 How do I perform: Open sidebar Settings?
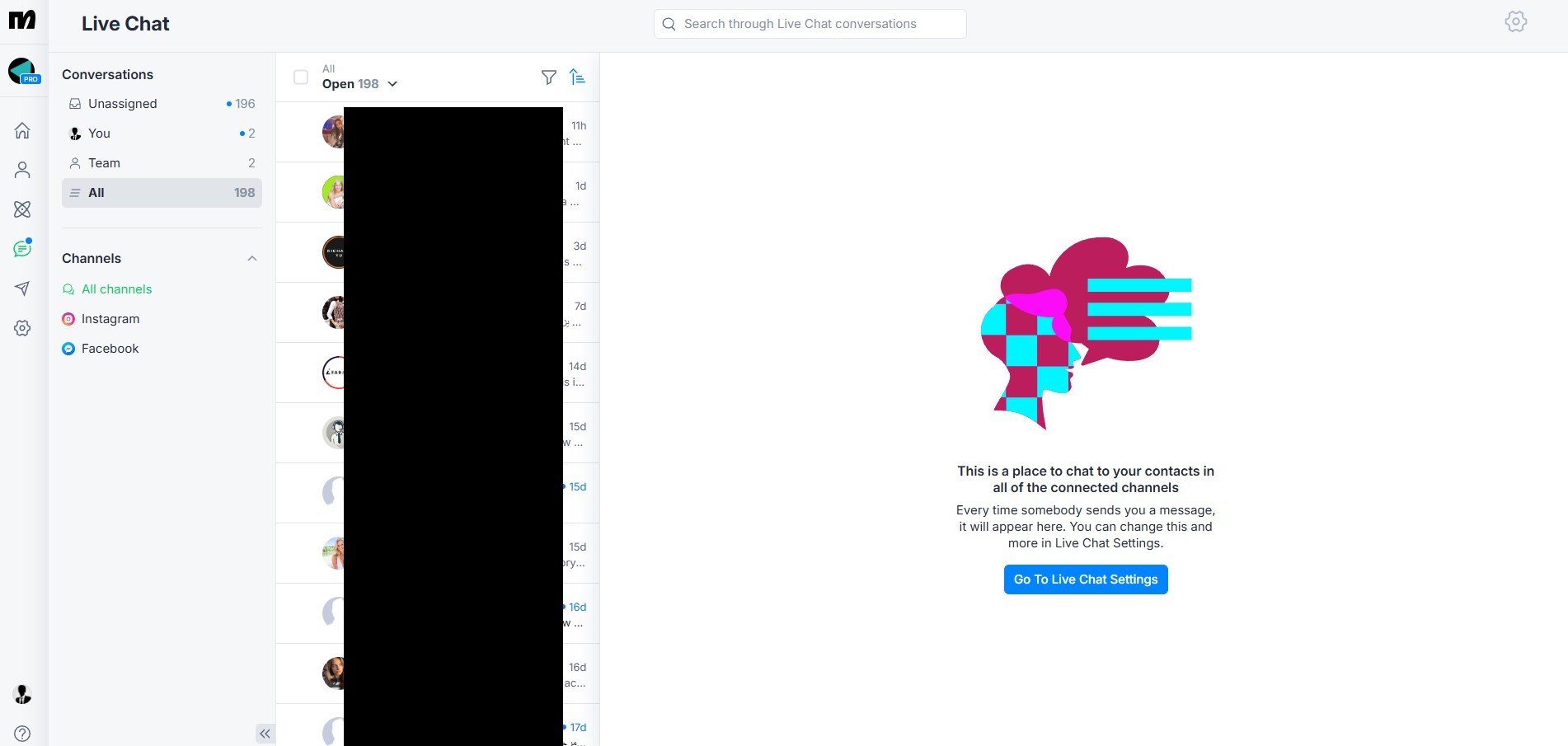click(22, 328)
